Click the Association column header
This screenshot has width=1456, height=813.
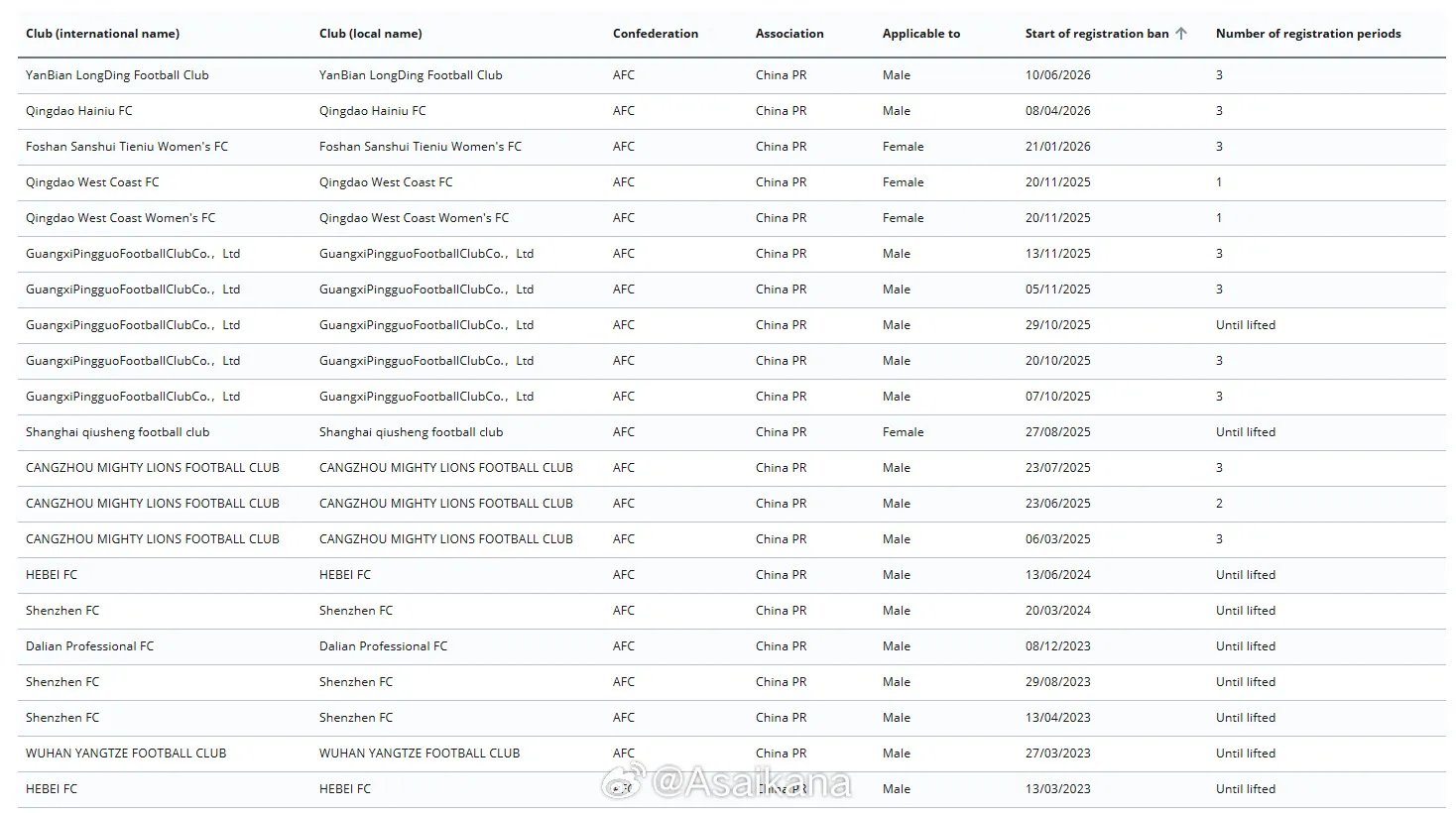(x=789, y=34)
